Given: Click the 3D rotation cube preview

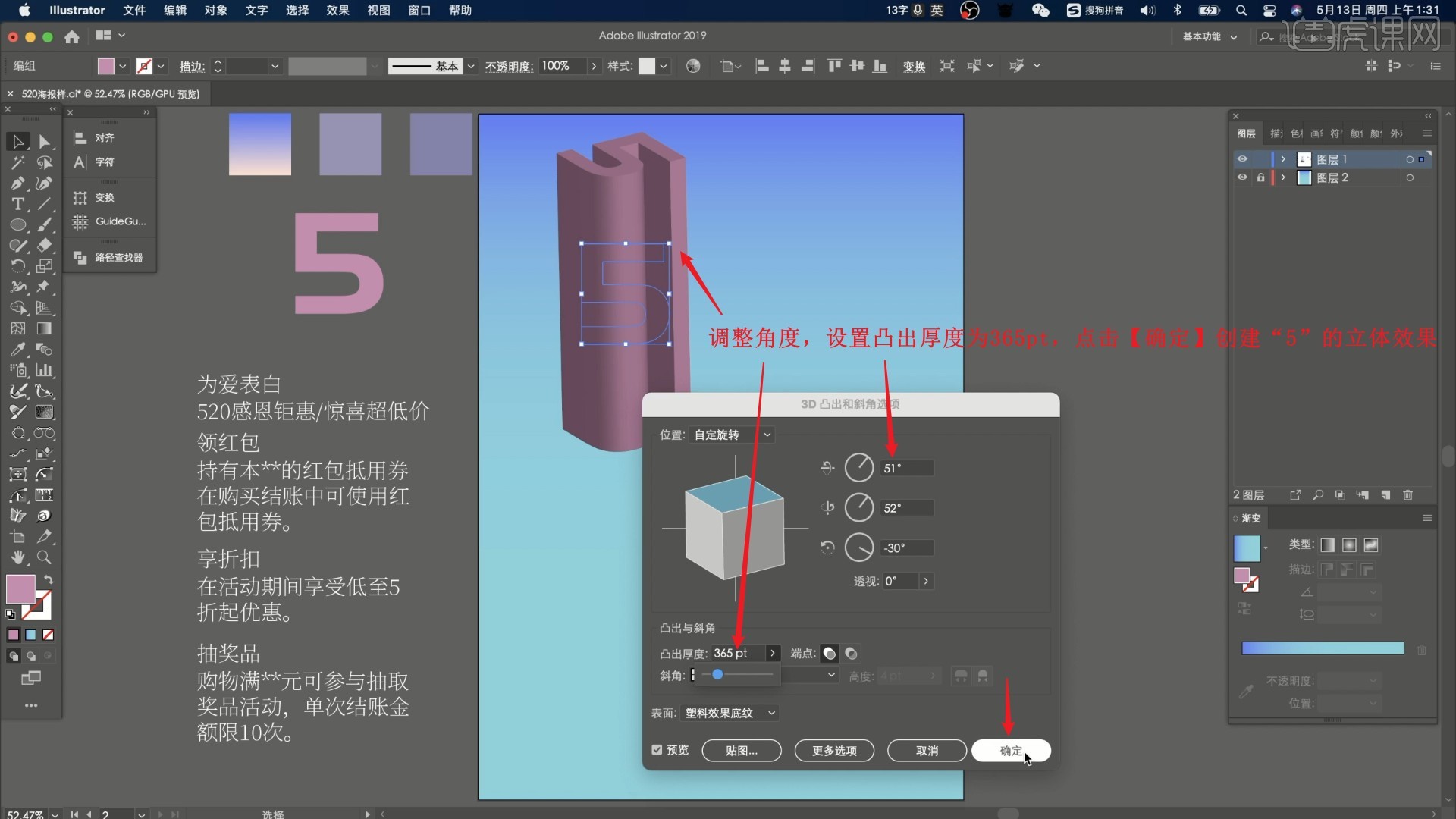Looking at the screenshot, I should [x=734, y=529].
